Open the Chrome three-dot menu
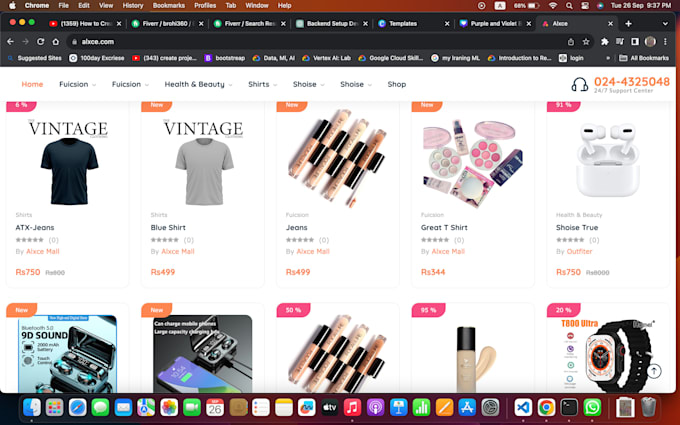 coord(665,42)
